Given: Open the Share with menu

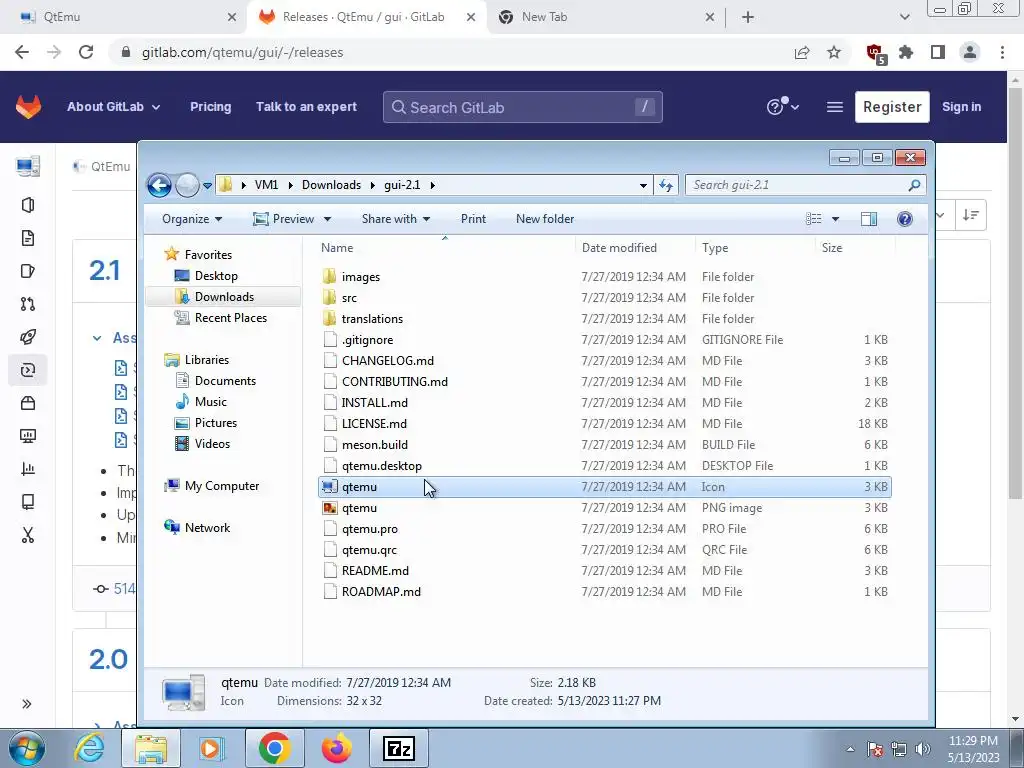Looking at the screenshot, I should tap(396, 219).
